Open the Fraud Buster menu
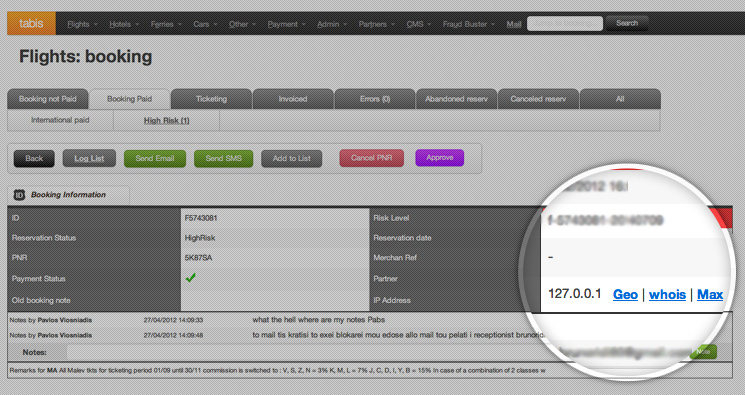 (x=468, y=24)
